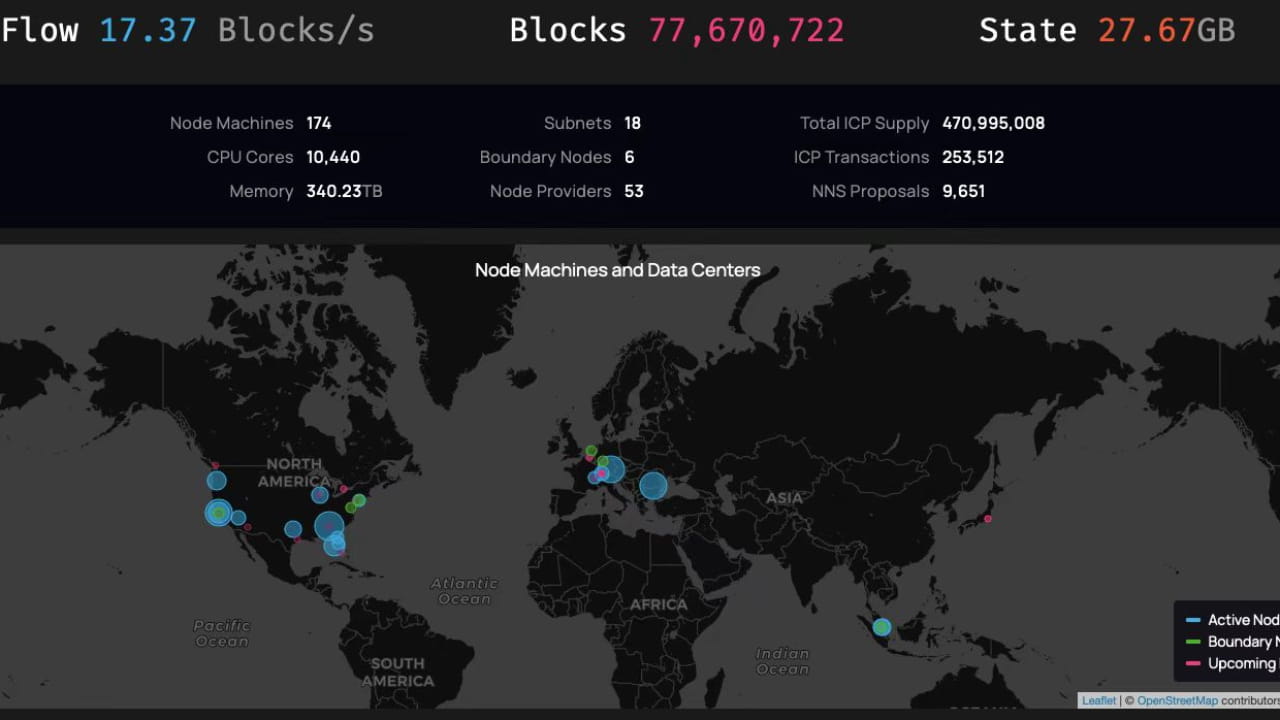1280x720 pixels.
Task: Click the green boundary node marker over England
Action: tap(591, 450)
